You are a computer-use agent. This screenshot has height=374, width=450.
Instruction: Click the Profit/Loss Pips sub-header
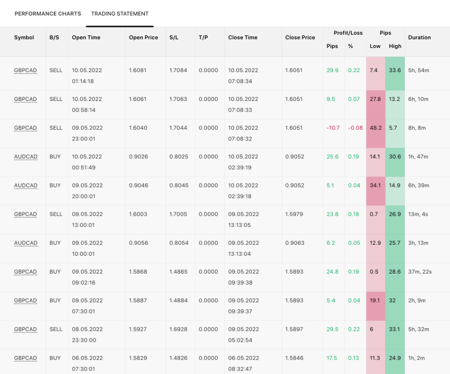(332, 46)
